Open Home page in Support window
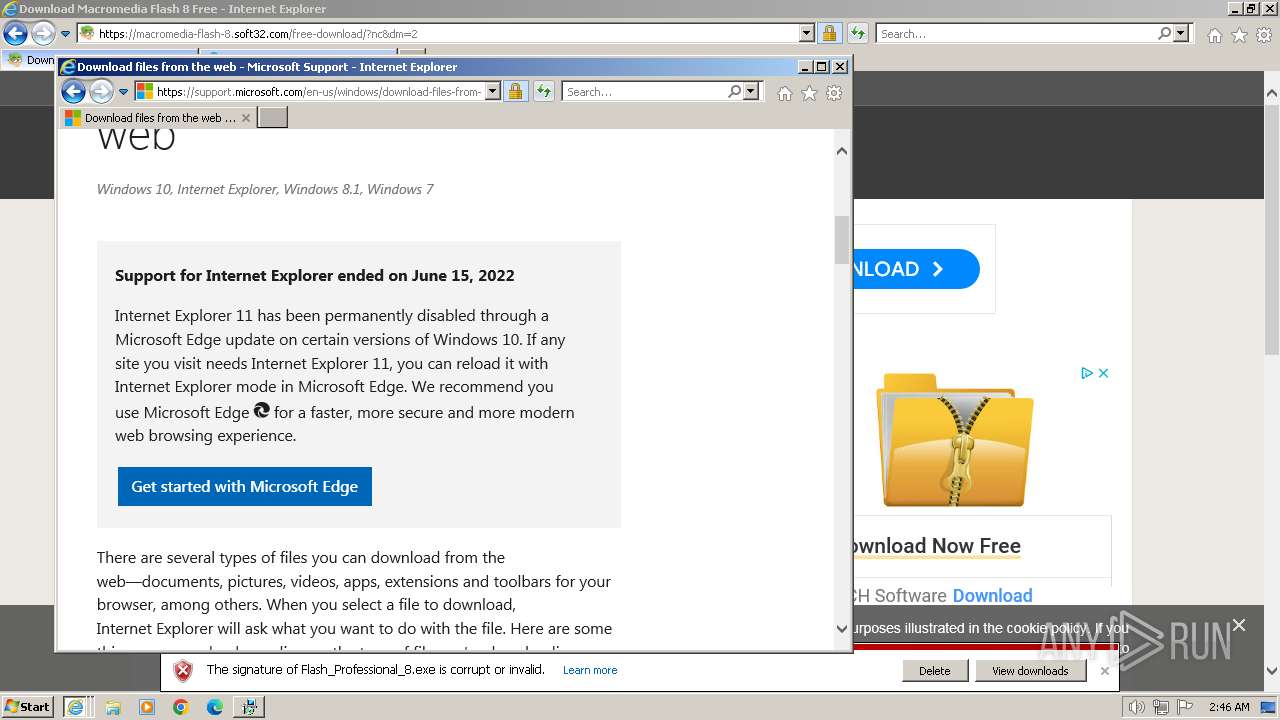 [785, 93]
